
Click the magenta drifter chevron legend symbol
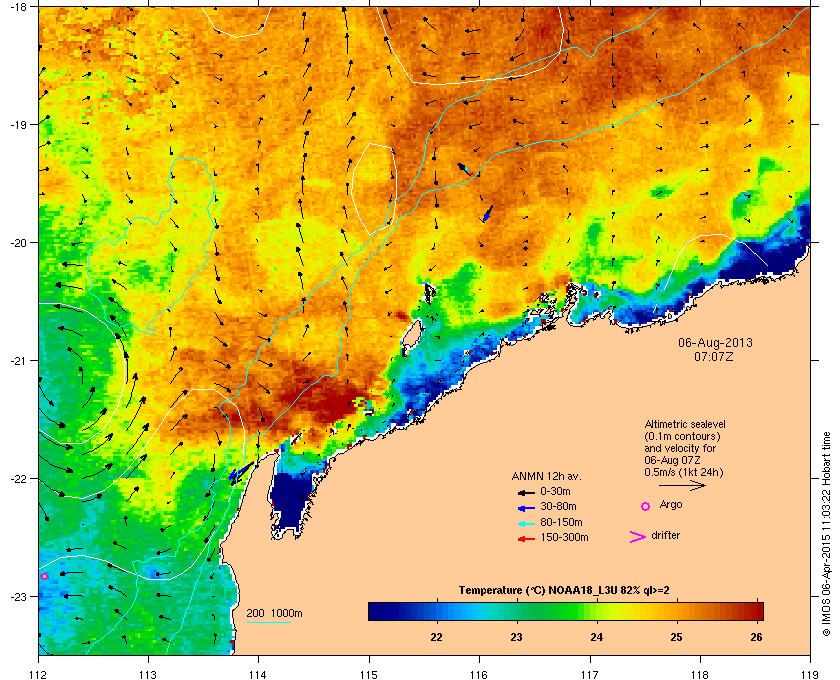pos(638,537)
